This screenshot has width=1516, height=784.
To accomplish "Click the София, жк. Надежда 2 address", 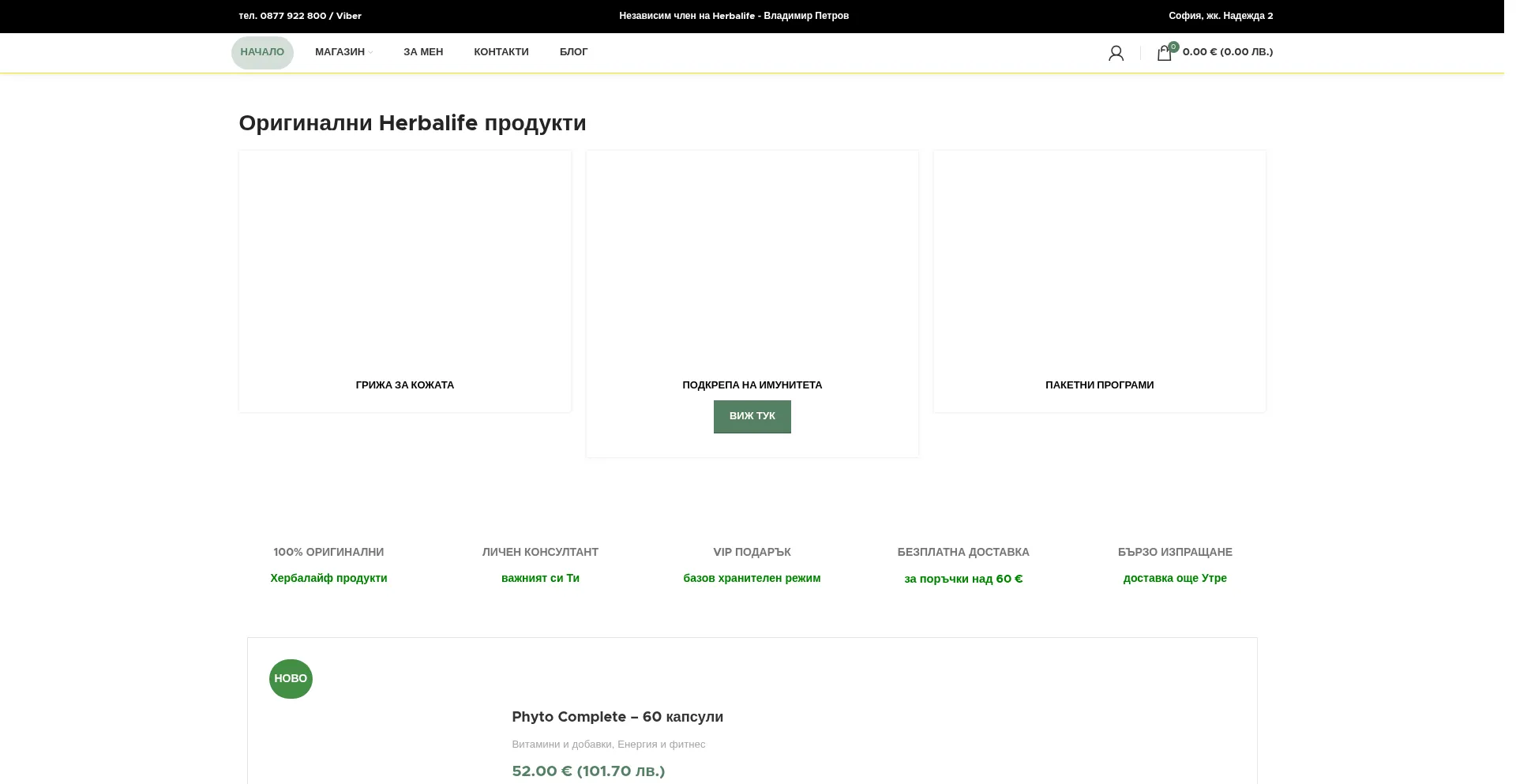I will coord(1221,16).
